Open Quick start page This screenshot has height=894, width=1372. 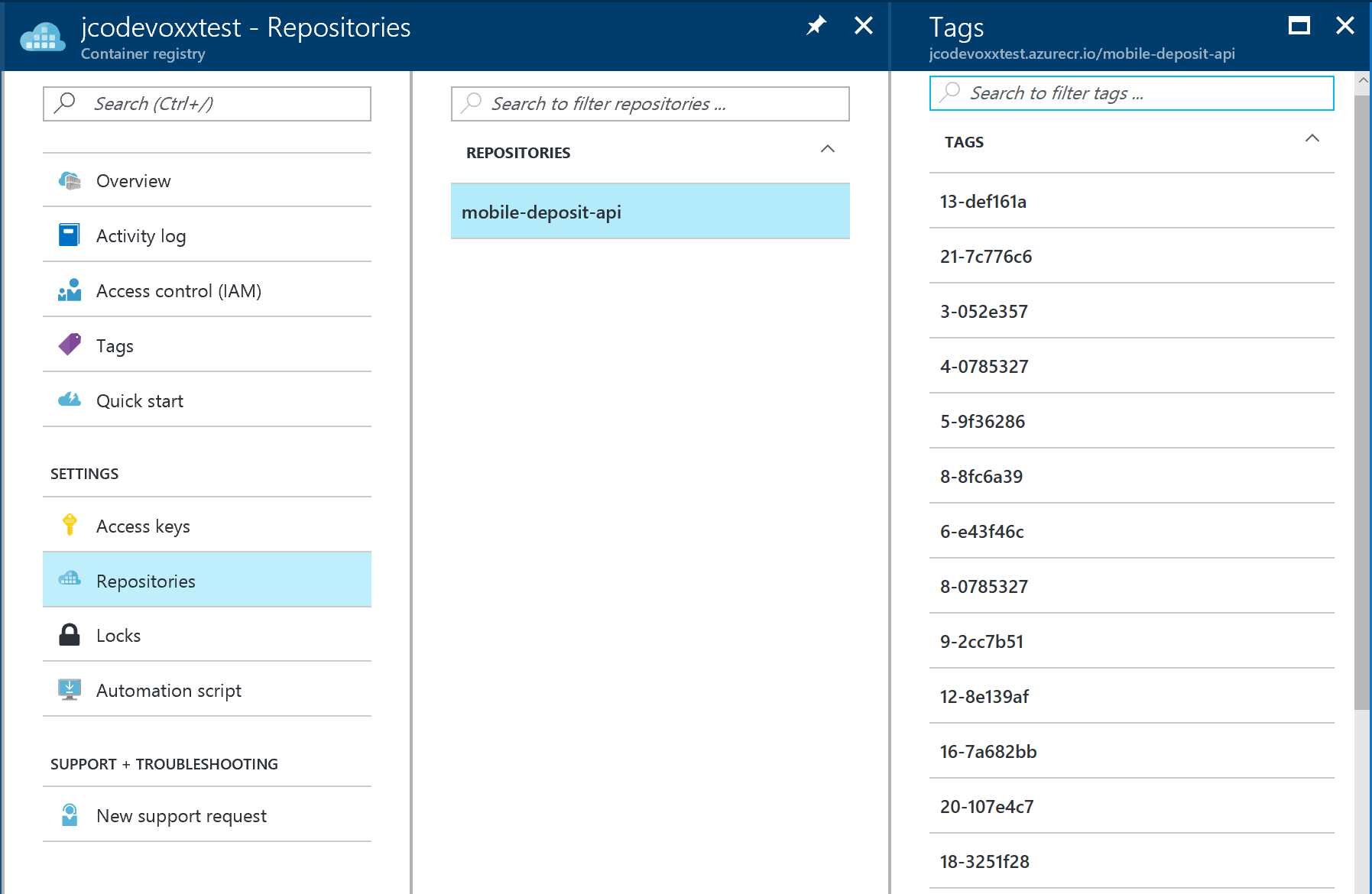point(207,401)
